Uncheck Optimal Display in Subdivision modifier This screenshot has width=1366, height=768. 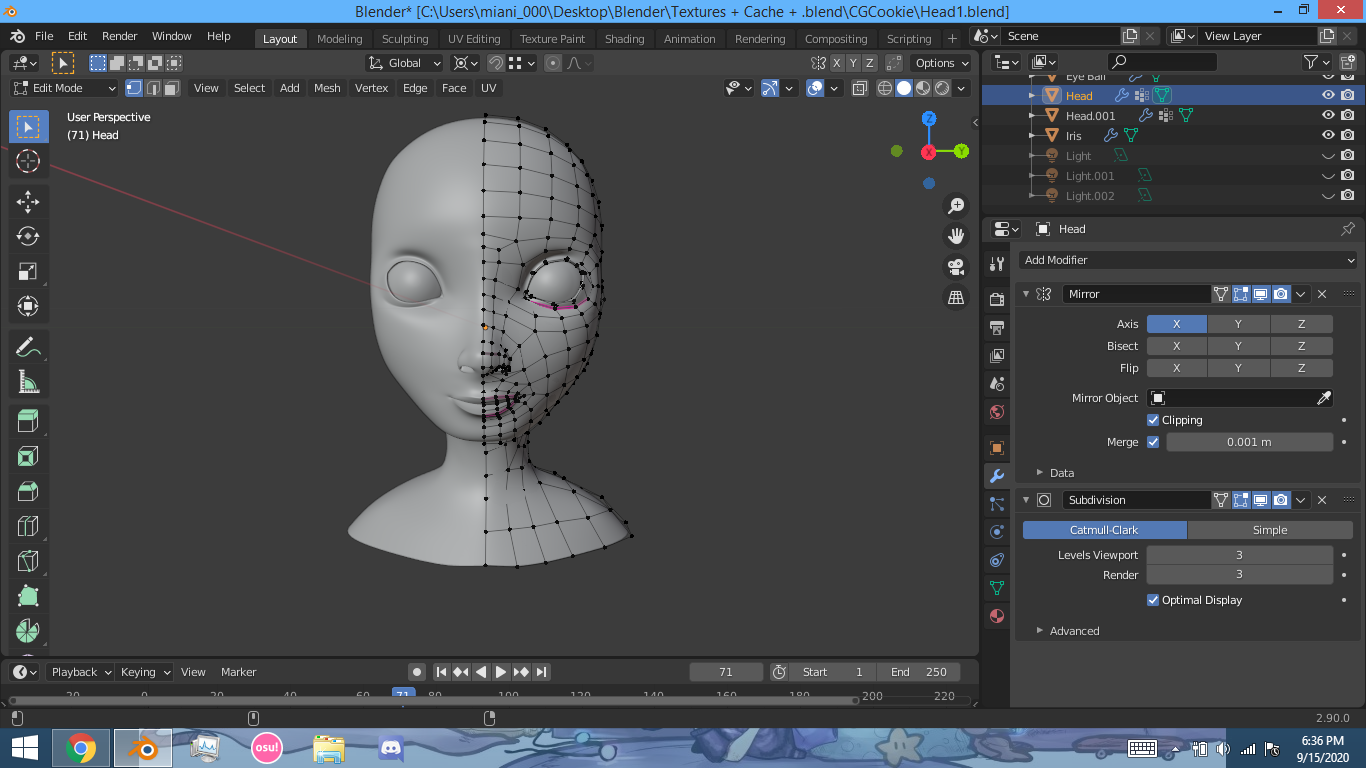pos(1153,600)
